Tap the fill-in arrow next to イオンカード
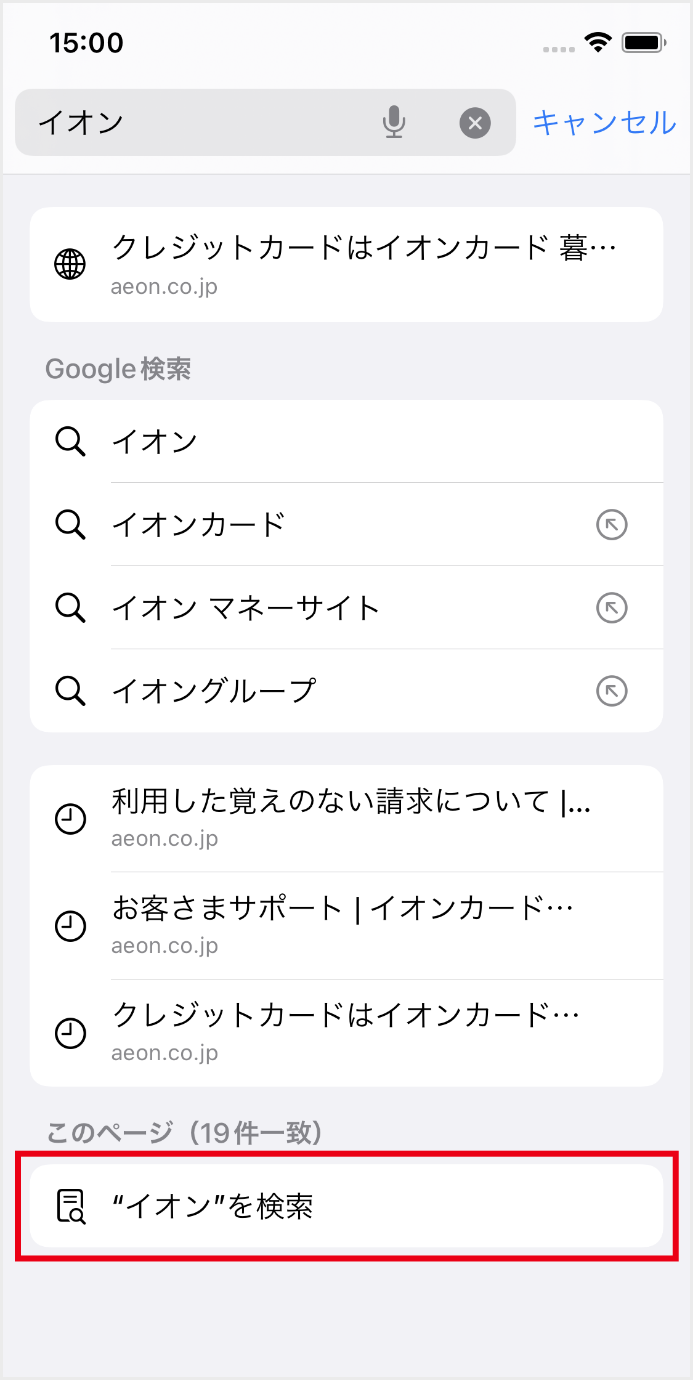 (611, 524)
